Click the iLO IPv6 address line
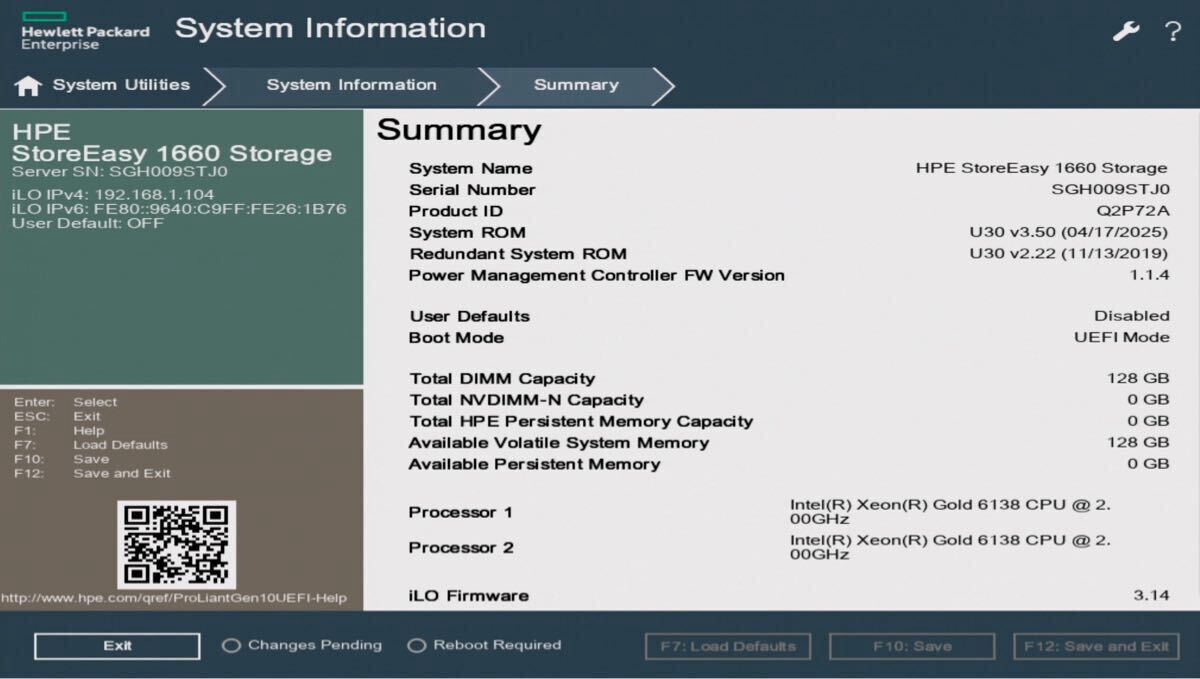The width and height of the screenshot is (1200, 679). (179, 209)
